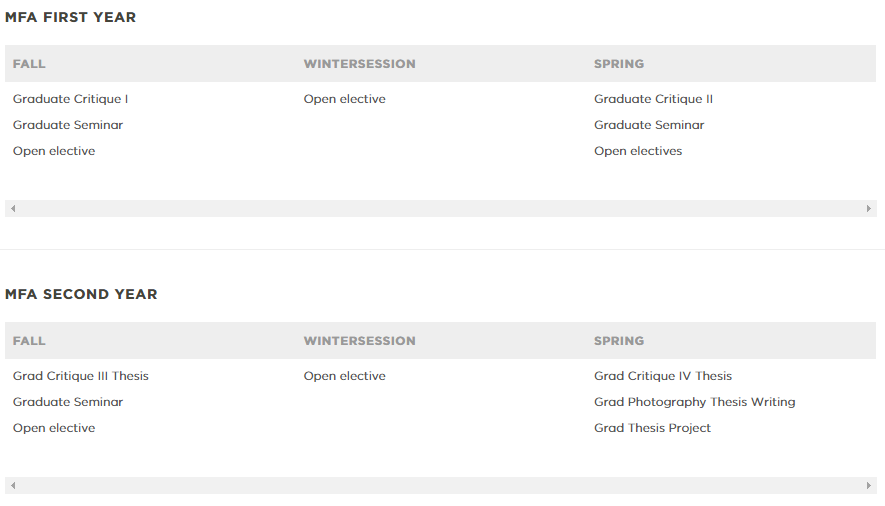Click first year Wintersession Open elective
The width and height of the screenshot is (885, 506).
point(344,99)
